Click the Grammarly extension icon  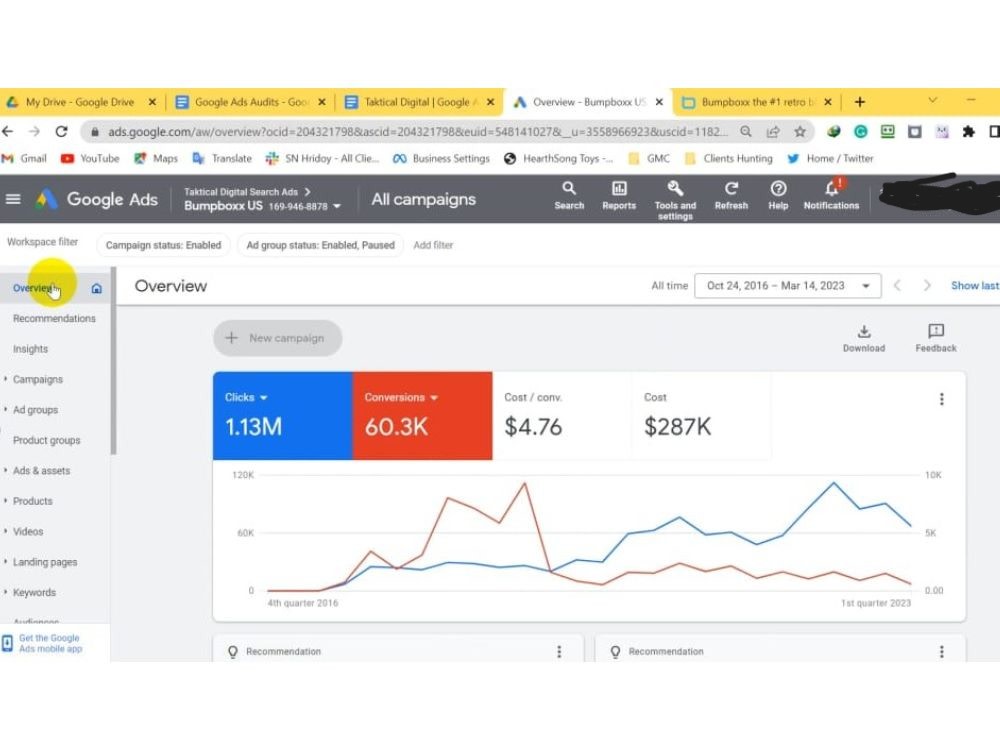click(x=860, y=132)
